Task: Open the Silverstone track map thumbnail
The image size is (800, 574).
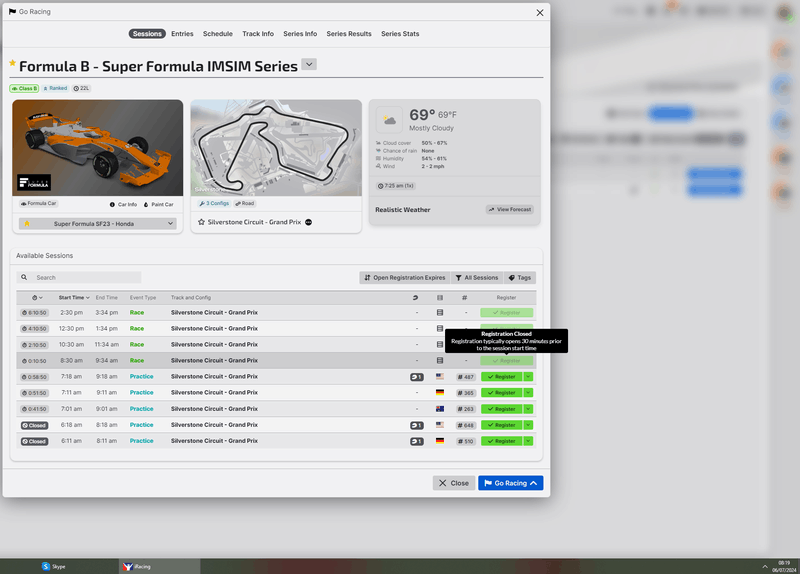Action: pos(276,147)
